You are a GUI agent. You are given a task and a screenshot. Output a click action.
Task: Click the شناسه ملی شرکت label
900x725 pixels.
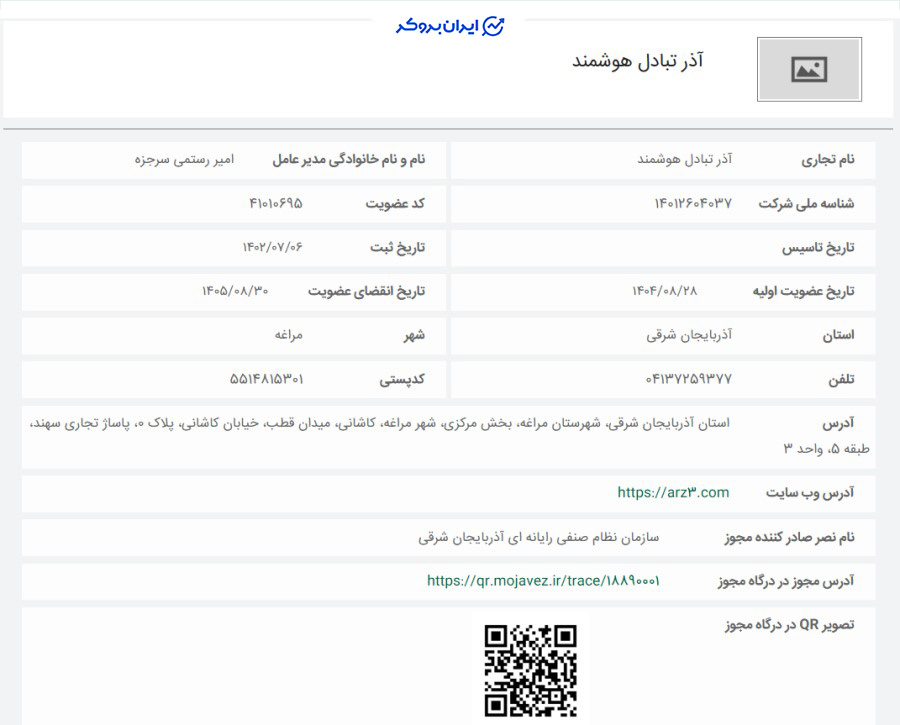pyautogui.click(x=806, y=203)
